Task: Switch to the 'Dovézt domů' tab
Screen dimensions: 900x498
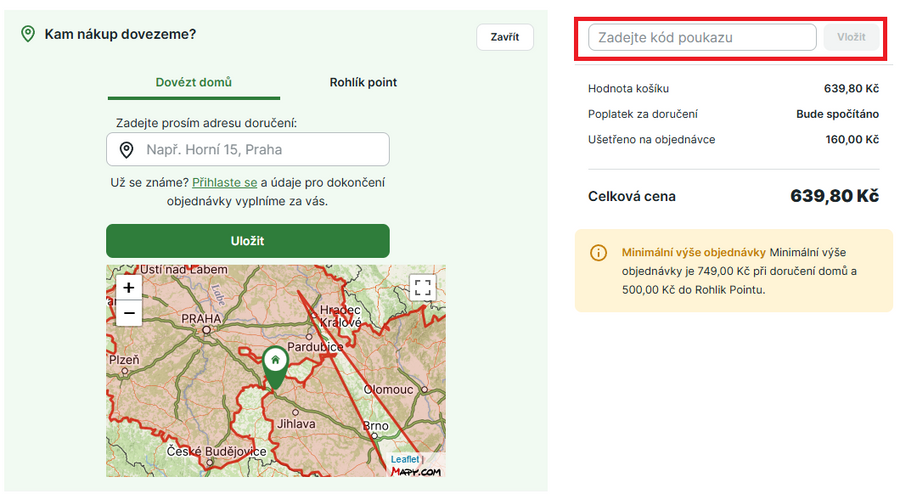Action: (194, 82)
